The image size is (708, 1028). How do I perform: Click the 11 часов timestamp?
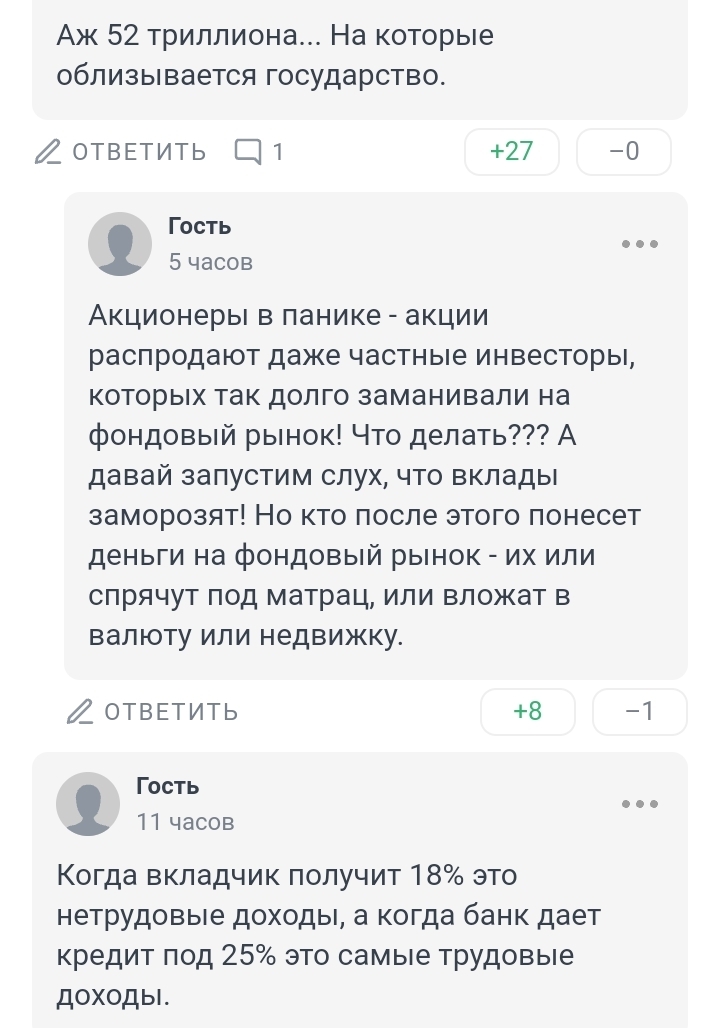coord(185,822)
